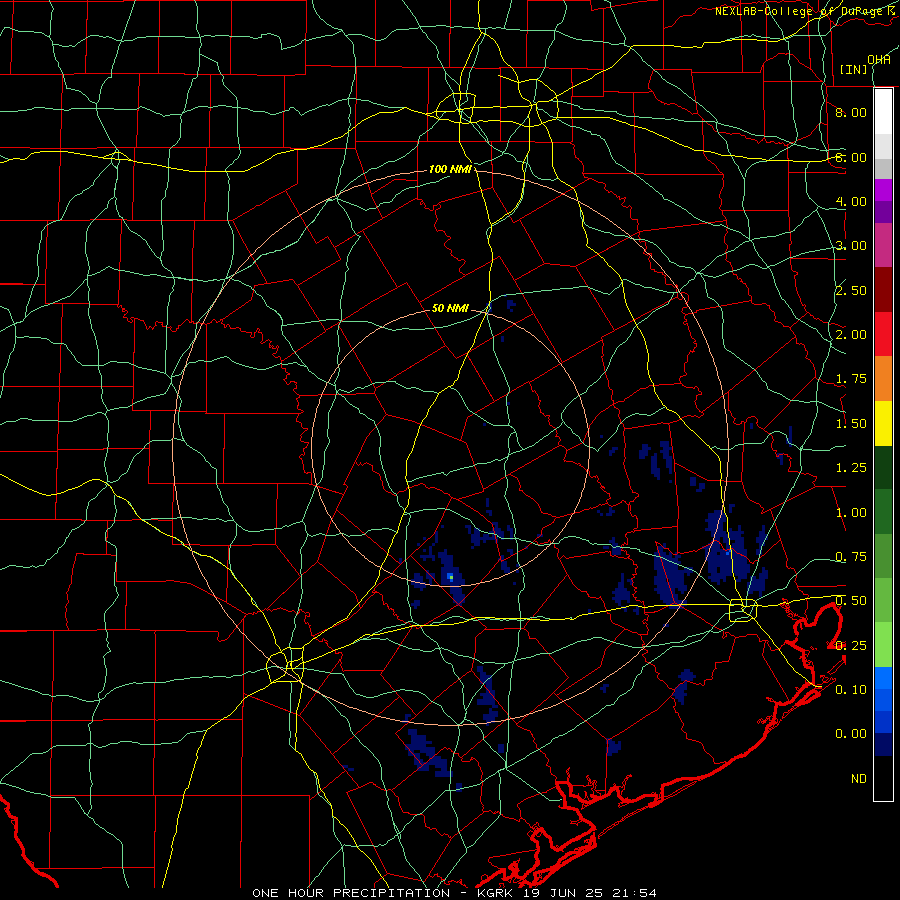Click the yellow legend color block
Screen dimensions: 900x900
pos(883,423)
